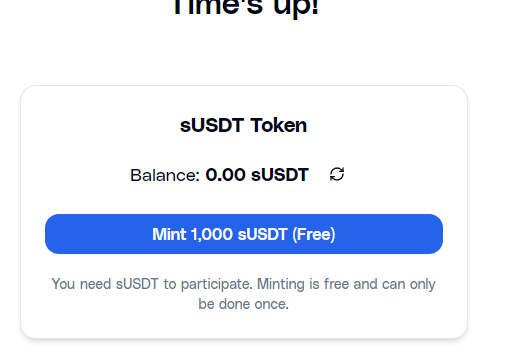Click the Mint 1,000 sUSDT (Free) button
Screen dimensions: 506x364
click(244, 234)
